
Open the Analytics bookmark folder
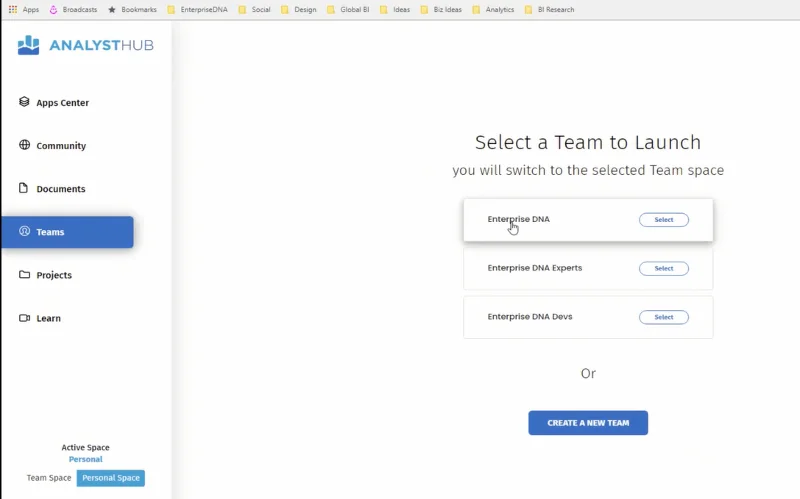pos(493,9)
